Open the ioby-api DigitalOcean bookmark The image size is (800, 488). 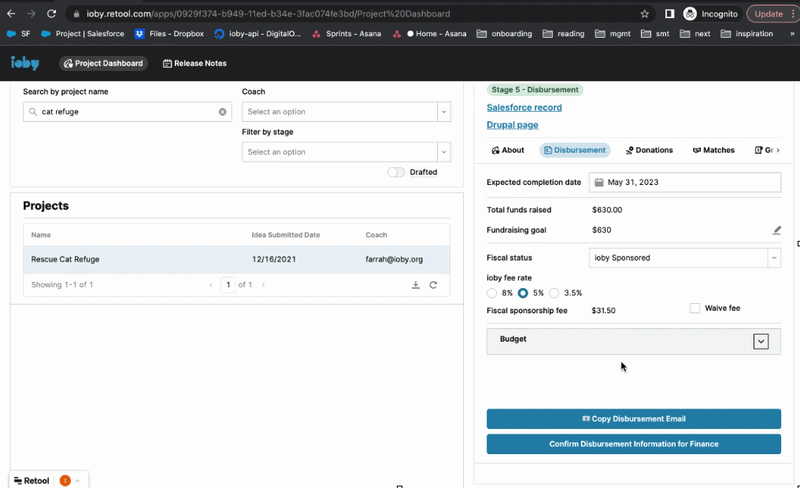click(x=258, y=34)
